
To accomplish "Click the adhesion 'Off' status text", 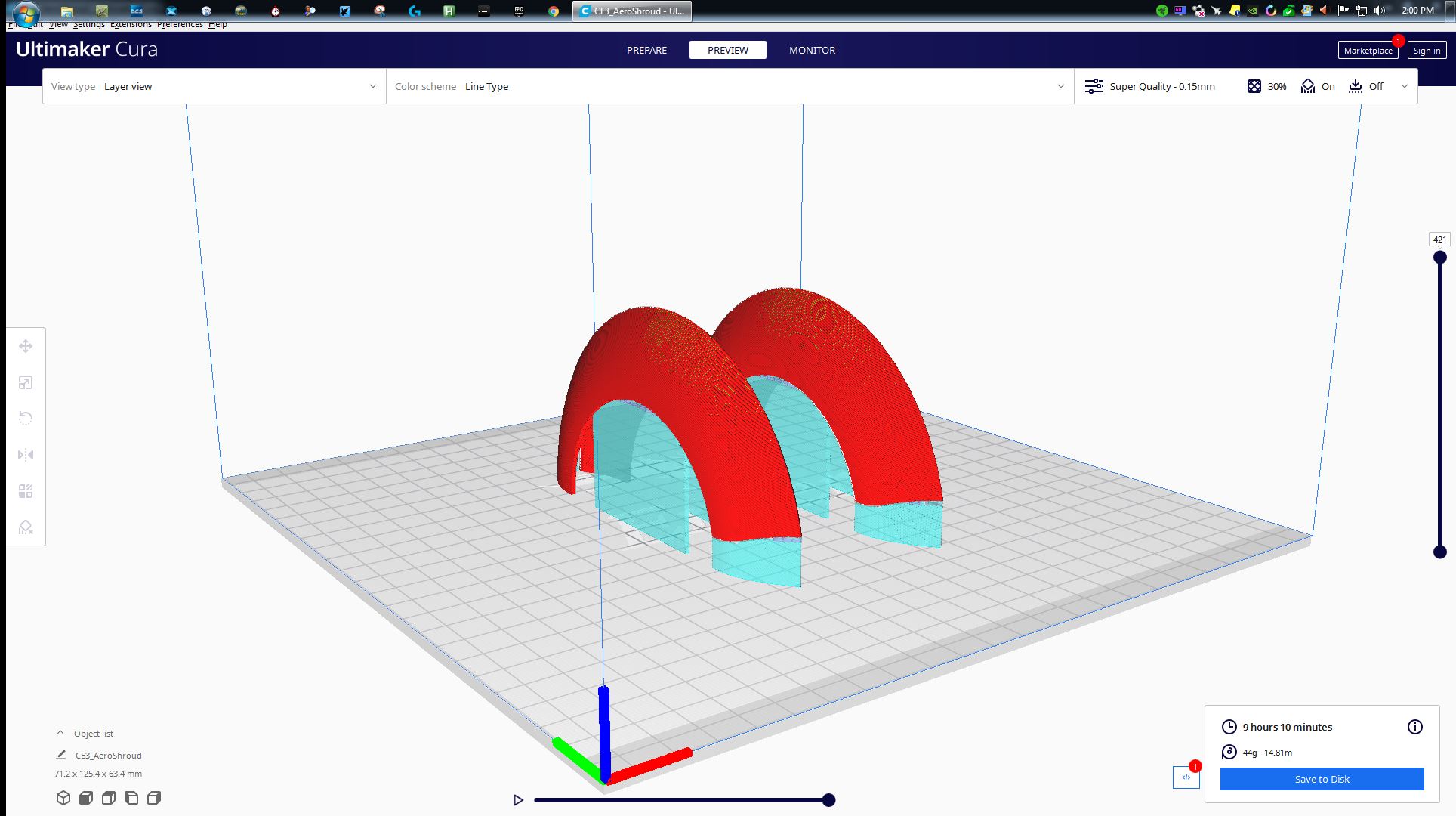I will click(1376, 86).
